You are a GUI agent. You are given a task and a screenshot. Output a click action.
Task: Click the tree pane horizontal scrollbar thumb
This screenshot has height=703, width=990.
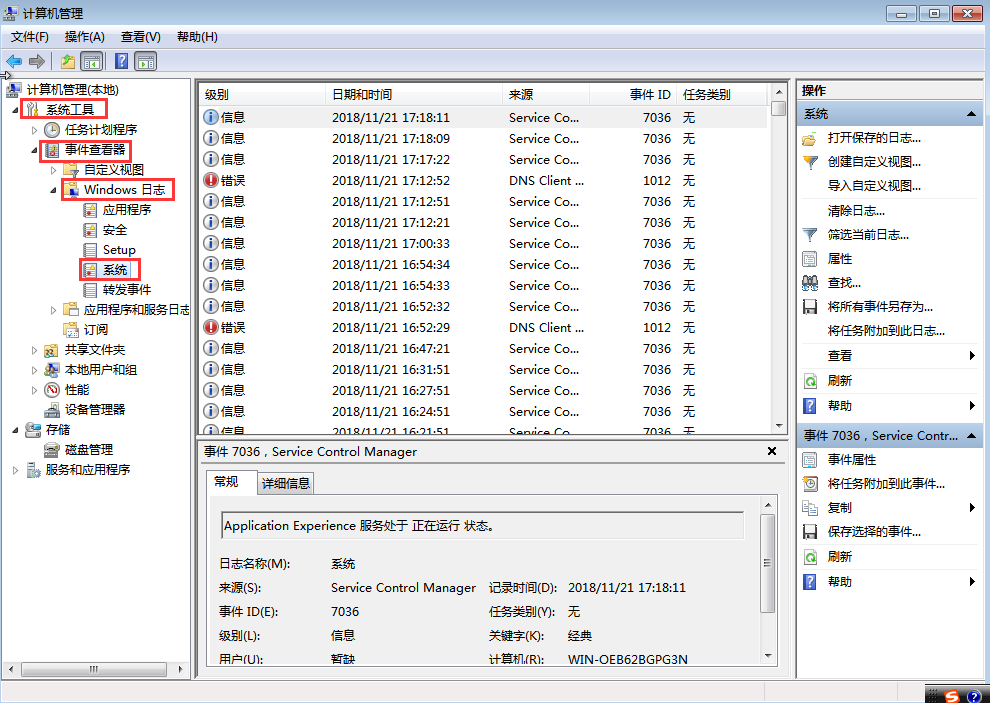pos(94,669)
